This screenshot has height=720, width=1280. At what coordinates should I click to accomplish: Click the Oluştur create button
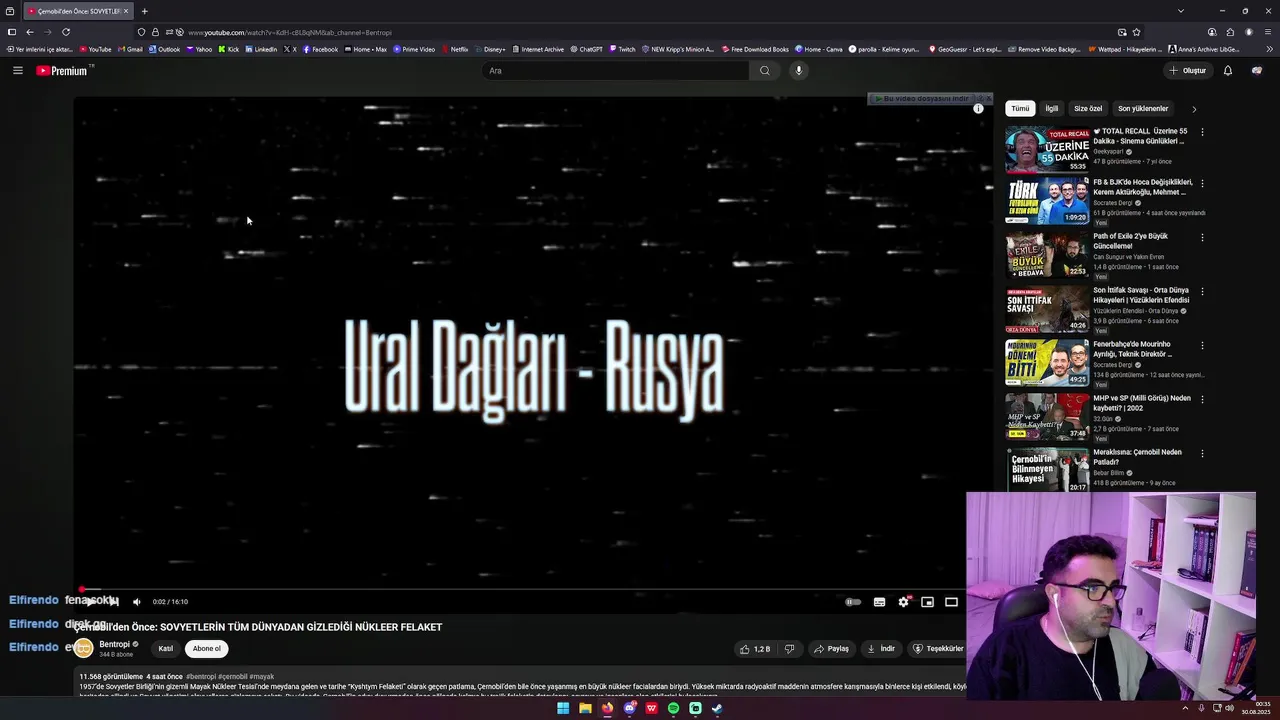point(1187,70)
